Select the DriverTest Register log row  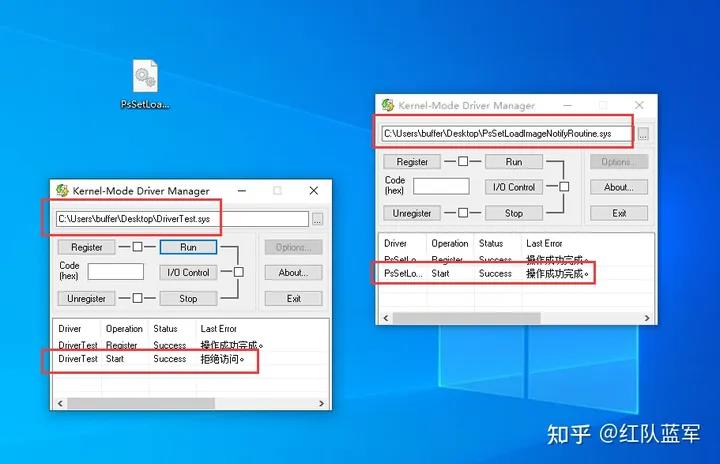[191, 345]
